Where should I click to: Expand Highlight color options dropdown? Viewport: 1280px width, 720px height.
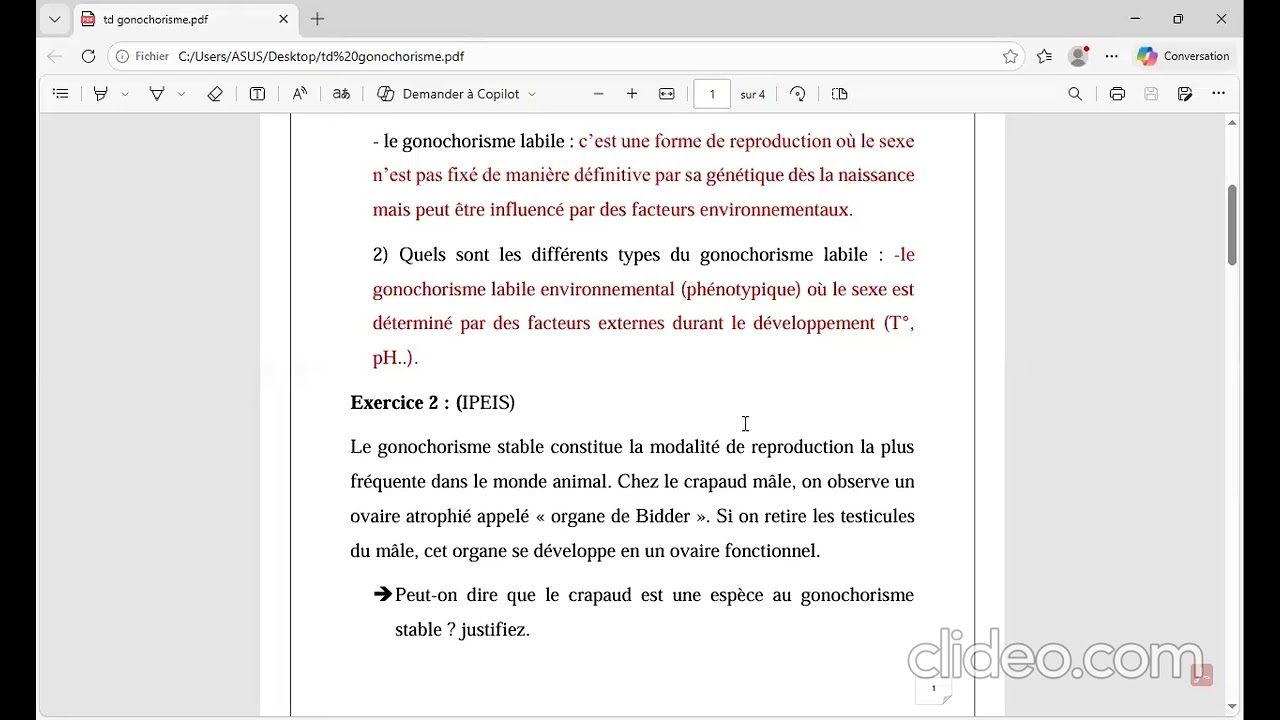pyautogui.click(x=125, y=94)
